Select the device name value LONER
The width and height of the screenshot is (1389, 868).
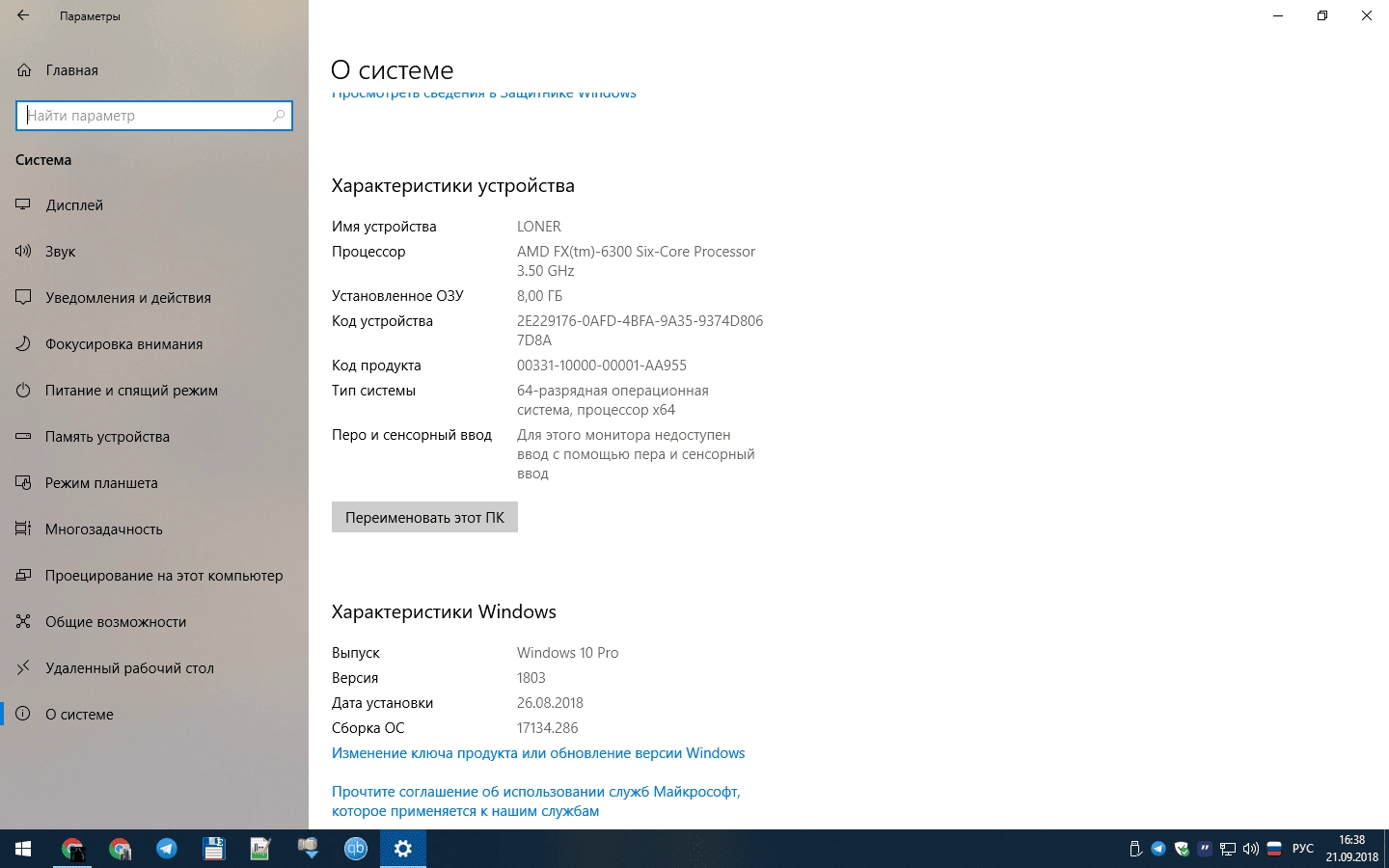pos(539,227)
